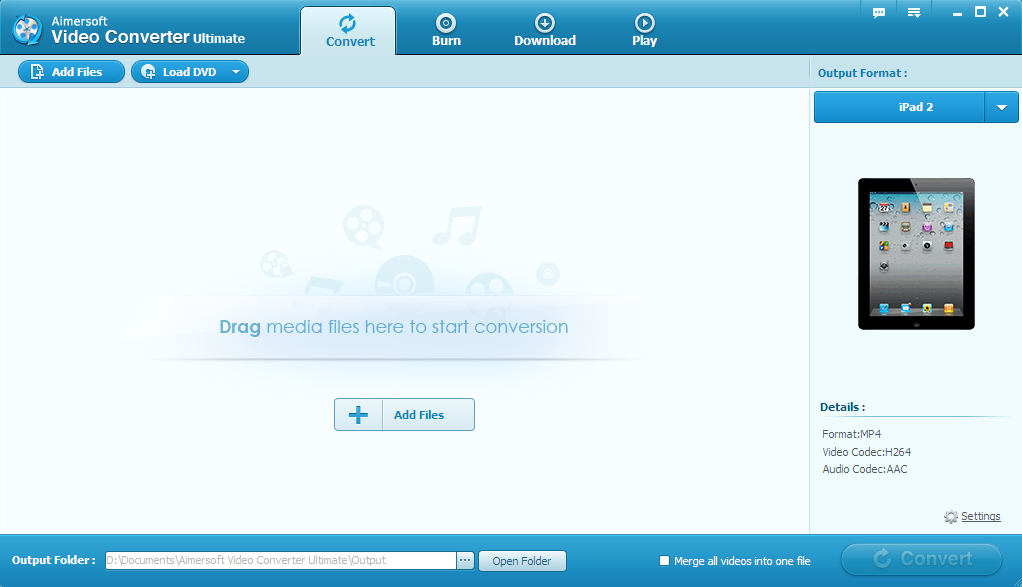Go to the Download tab
1022x587 pixels.
[545, 31]
